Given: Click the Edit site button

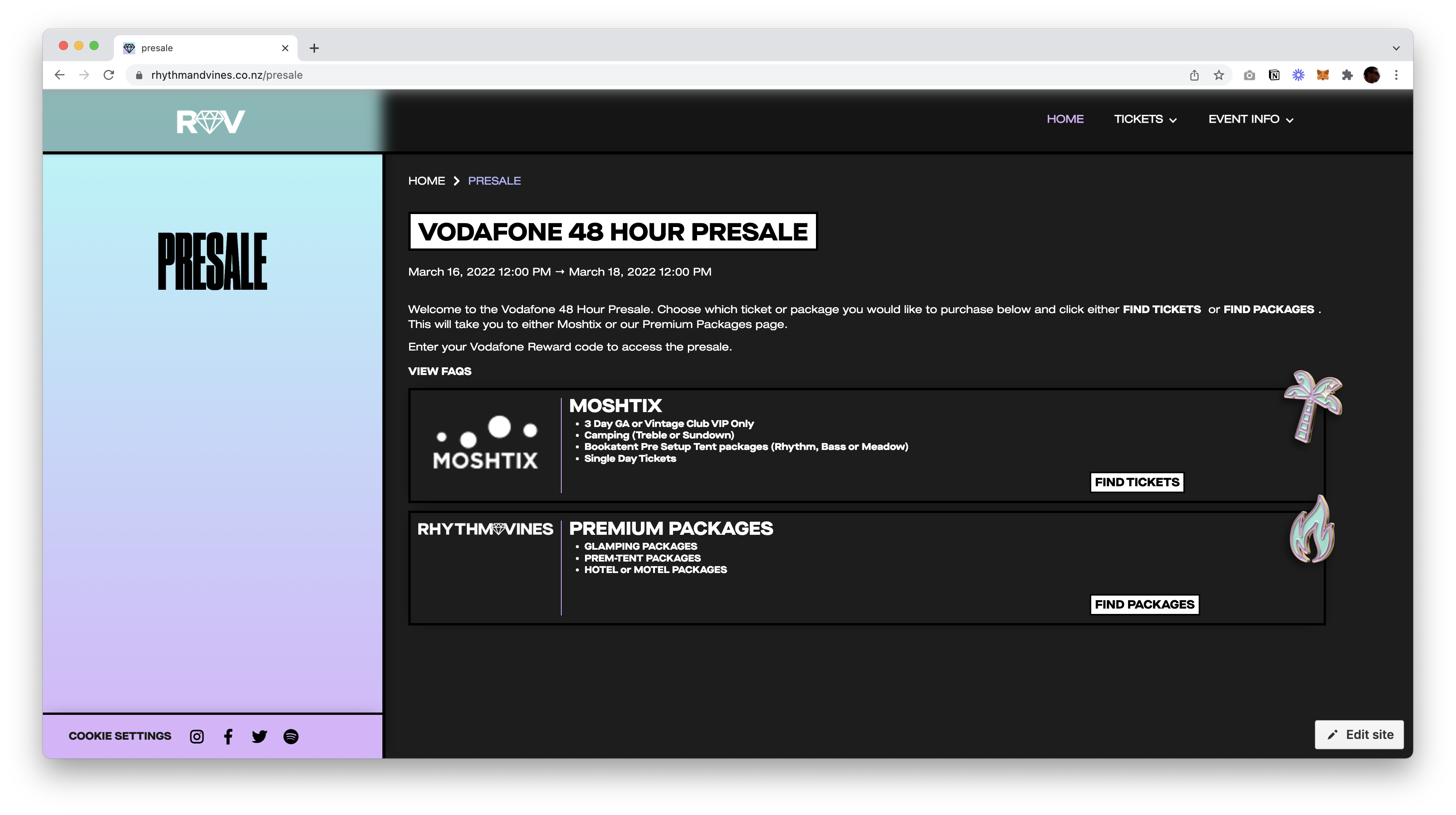Looking at the screenshot, I should (x=1359, y=735).
